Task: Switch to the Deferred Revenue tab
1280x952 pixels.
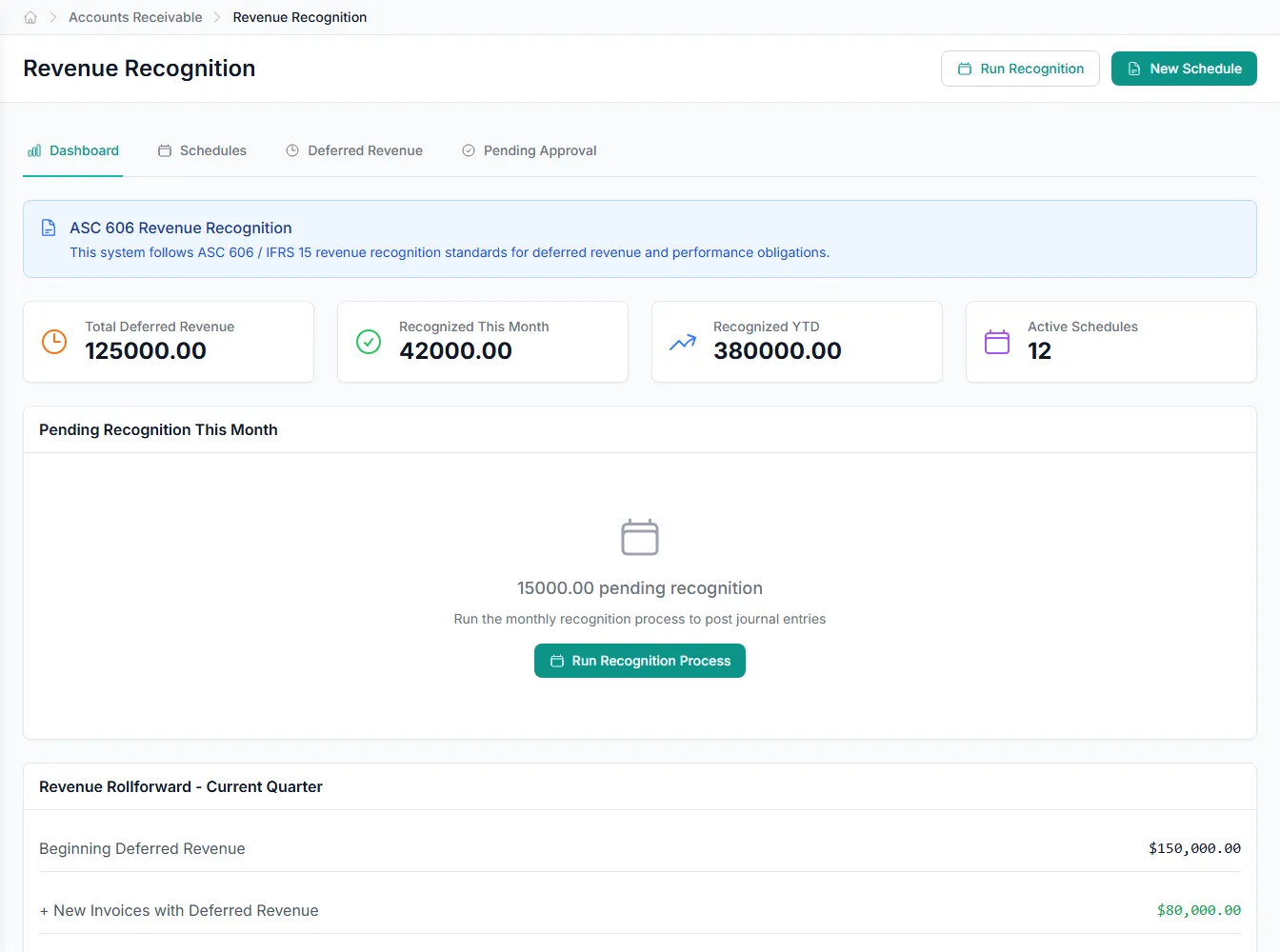Action: 354,150
